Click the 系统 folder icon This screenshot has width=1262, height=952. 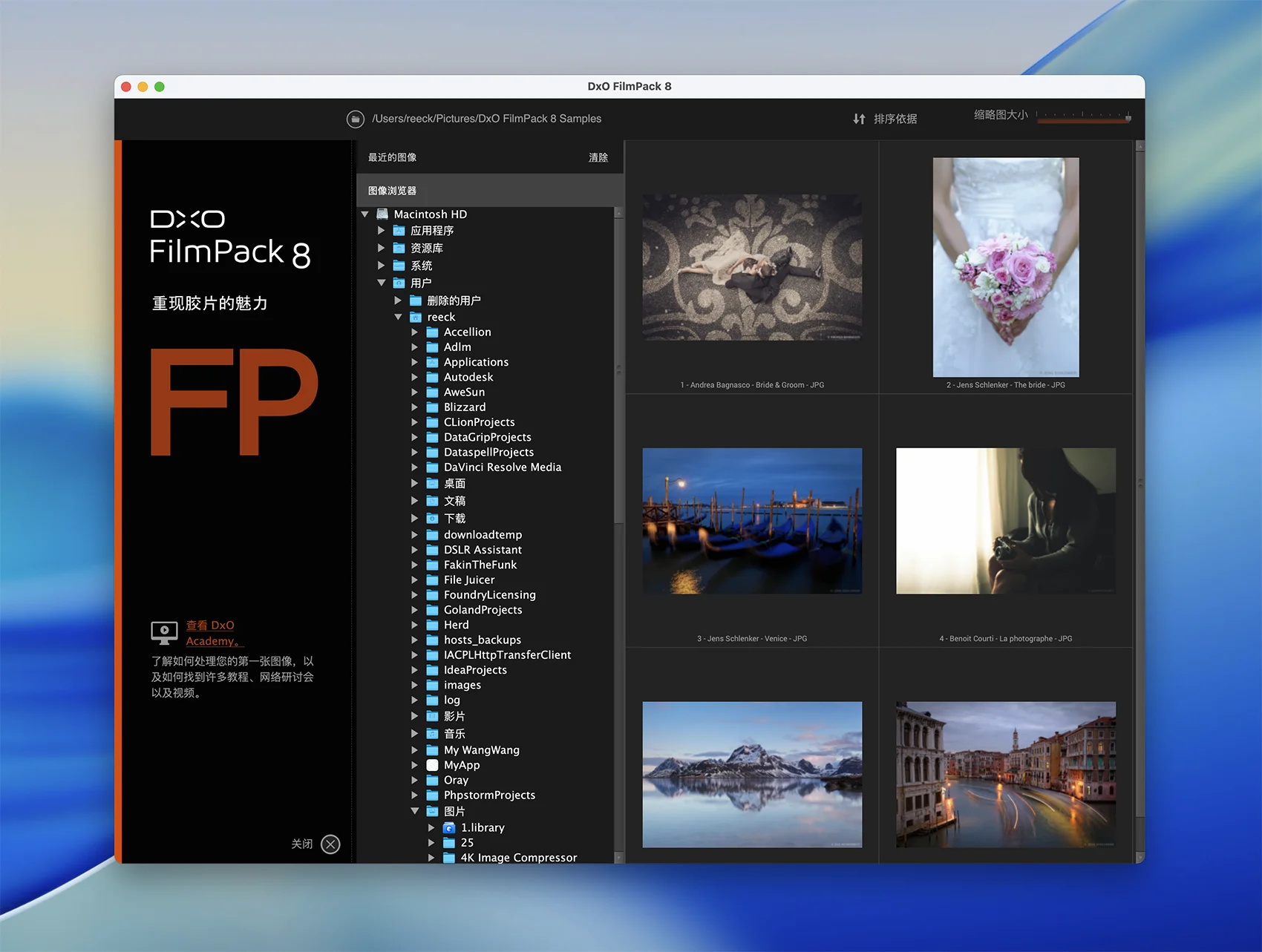[x=399, y=266]
